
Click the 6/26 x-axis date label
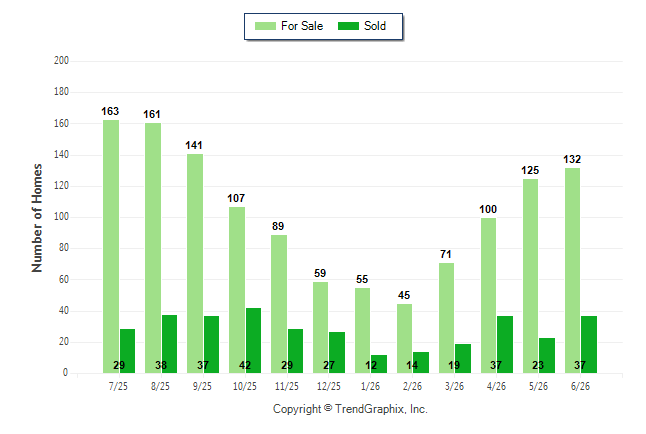[580, 387]
